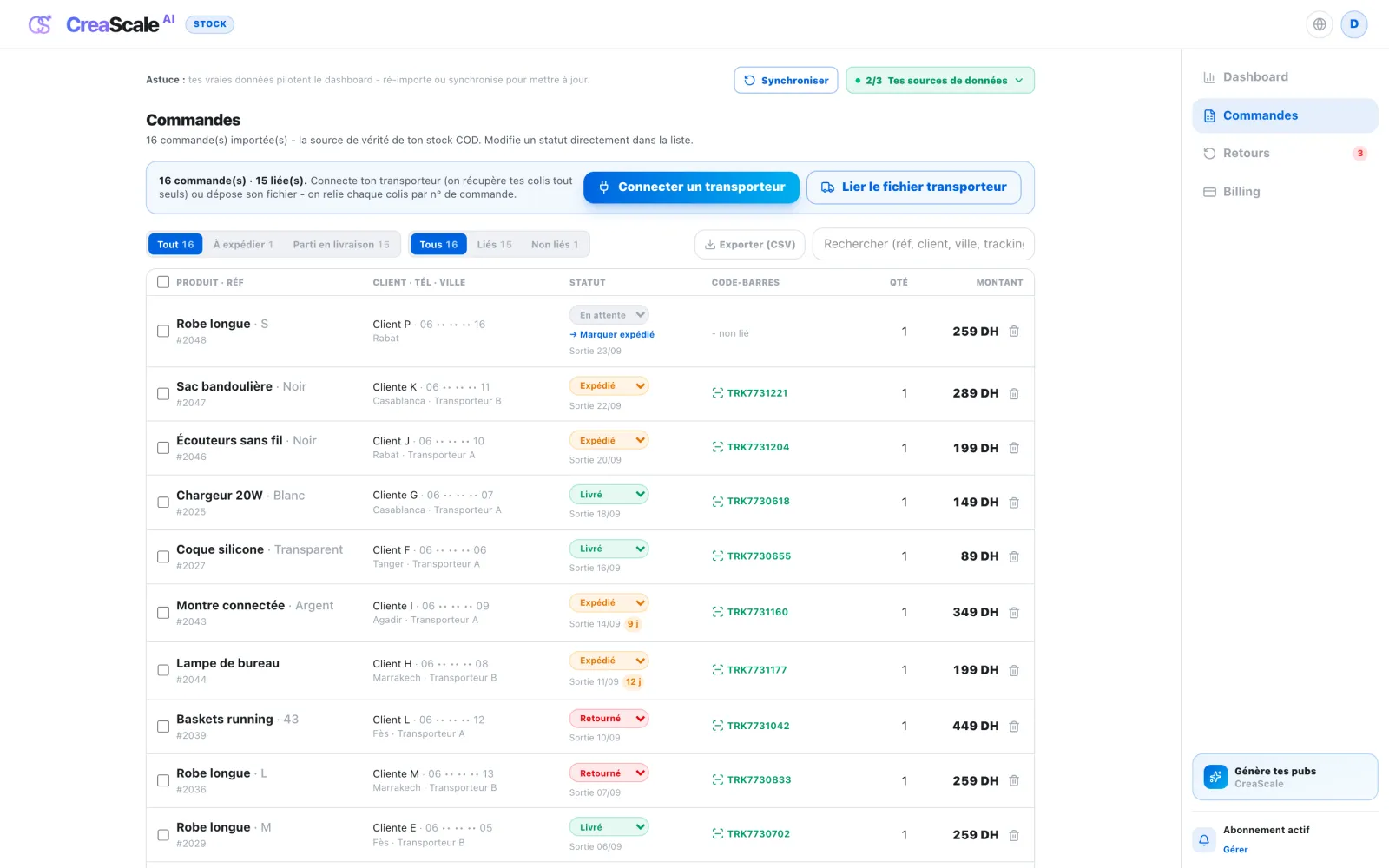Screen dimensions: 1389x868
Task: Open Livré status dropdown for Chargeur 20W
Action: [609, 494]
